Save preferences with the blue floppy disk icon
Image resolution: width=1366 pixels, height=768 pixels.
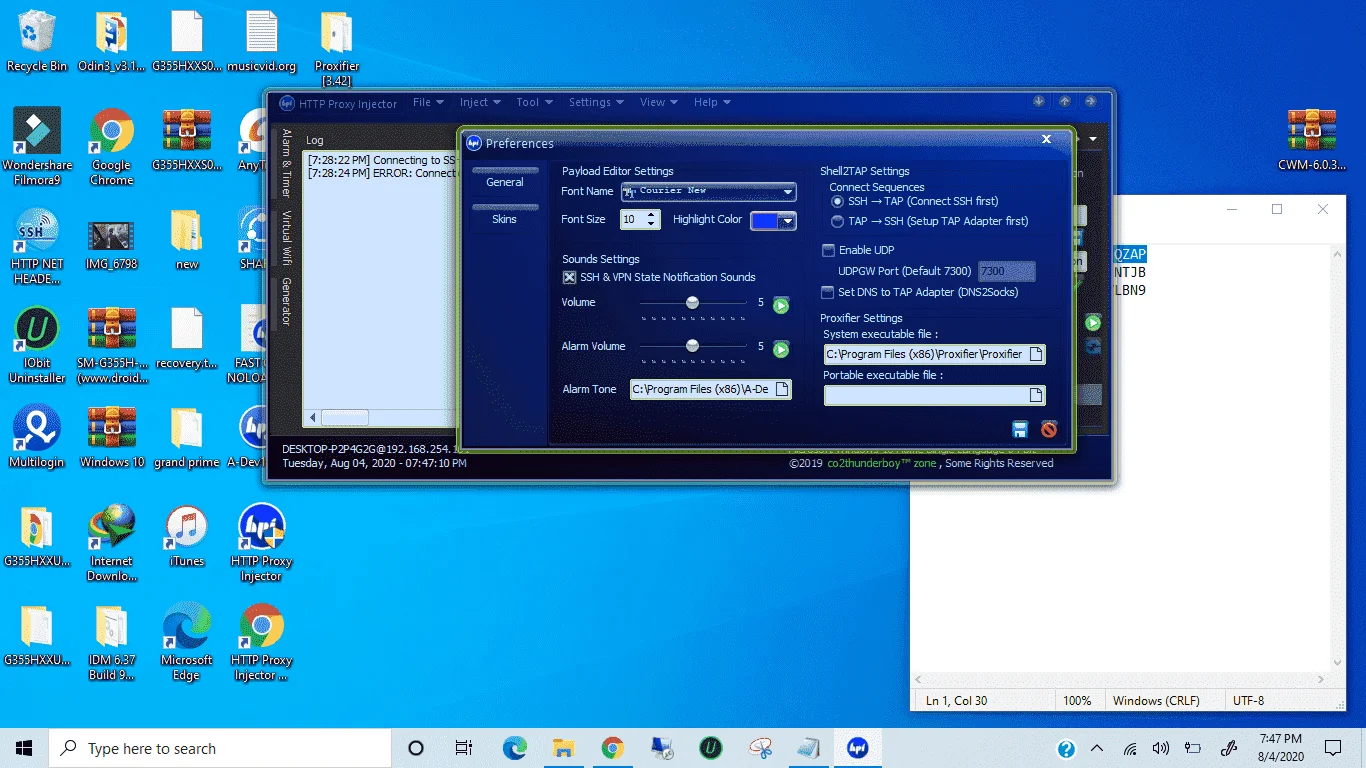1020,430
